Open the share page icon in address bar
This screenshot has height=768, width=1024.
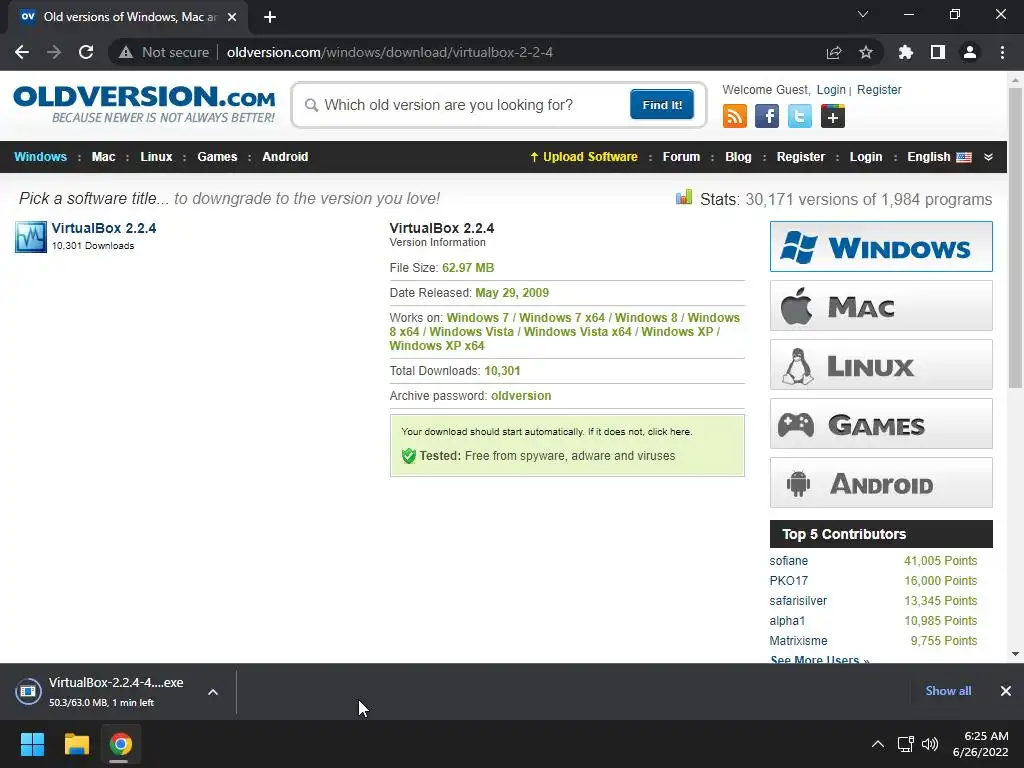point(834,52)
